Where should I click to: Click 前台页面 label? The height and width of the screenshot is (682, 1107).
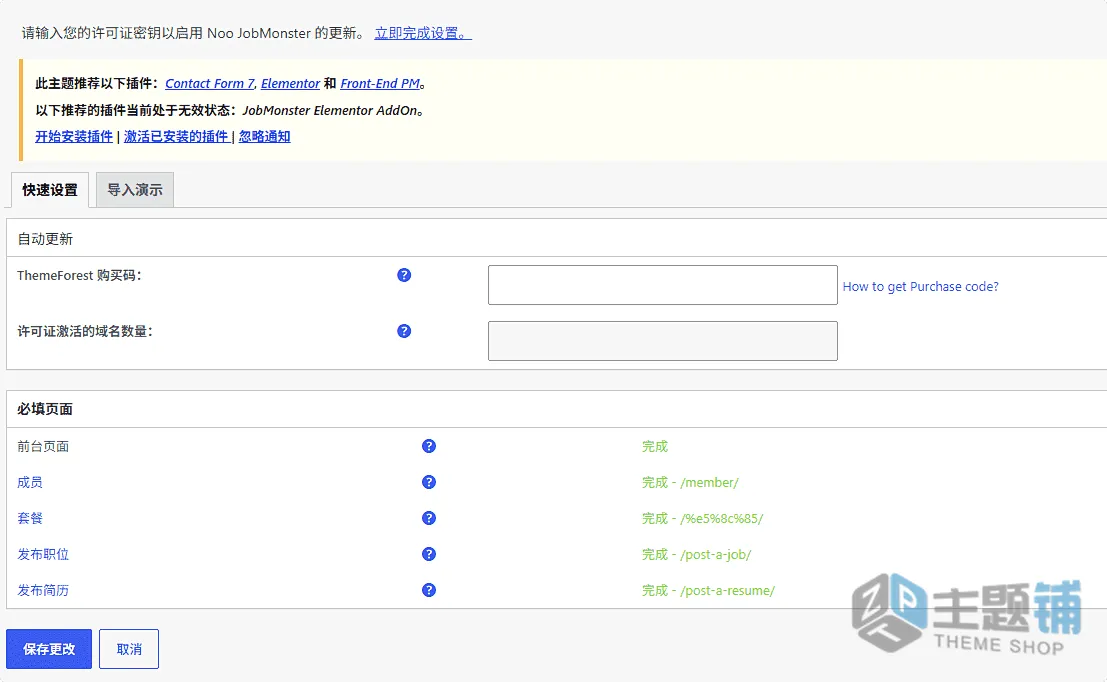click(43, 446)
